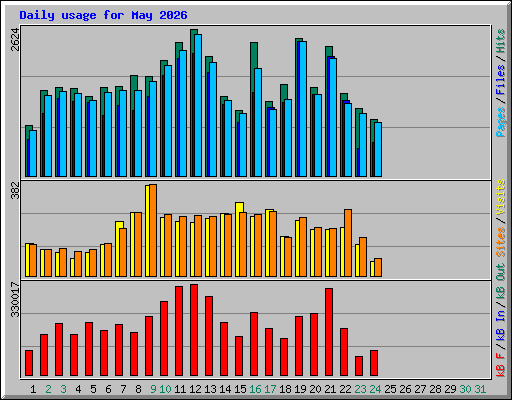Click day 6 on the x-axis

(108, 389)
